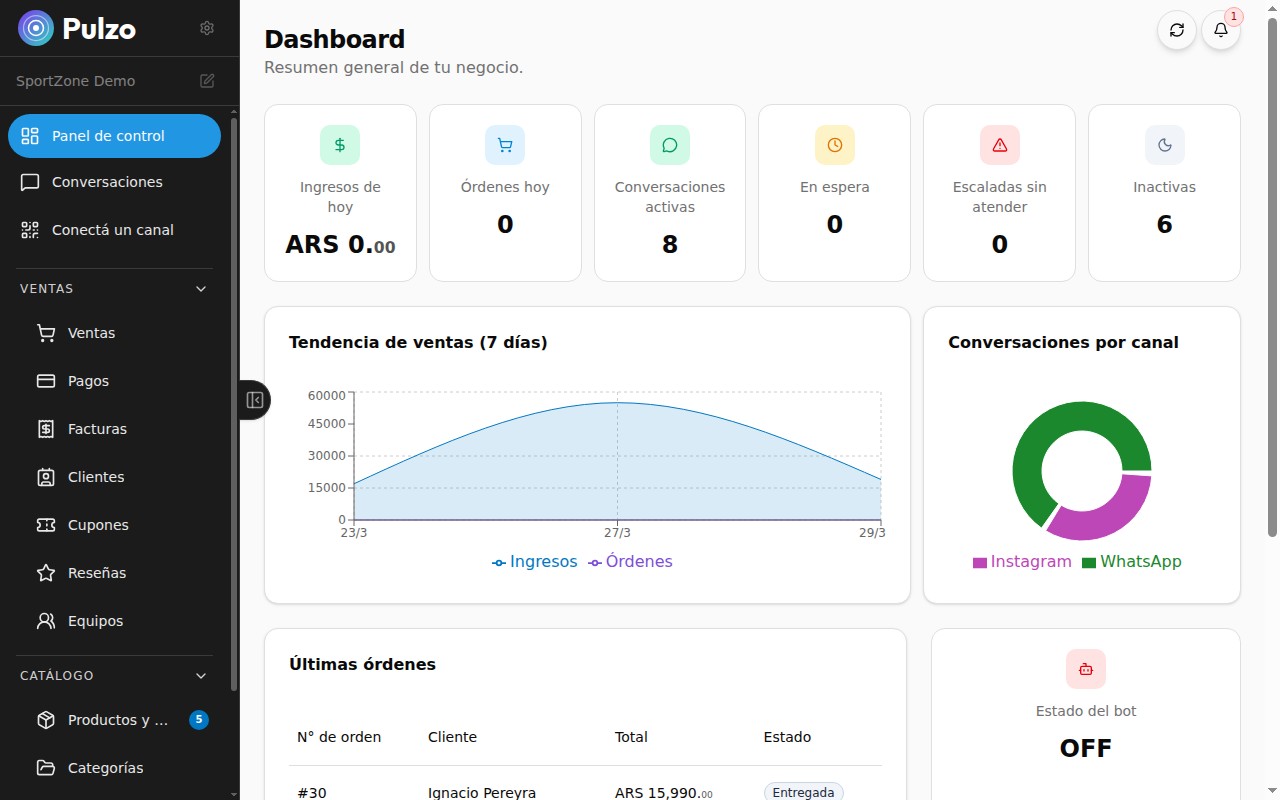This screenshot has width=1280, height=800.
Task: Open the Cupones page
Action: 98,525
